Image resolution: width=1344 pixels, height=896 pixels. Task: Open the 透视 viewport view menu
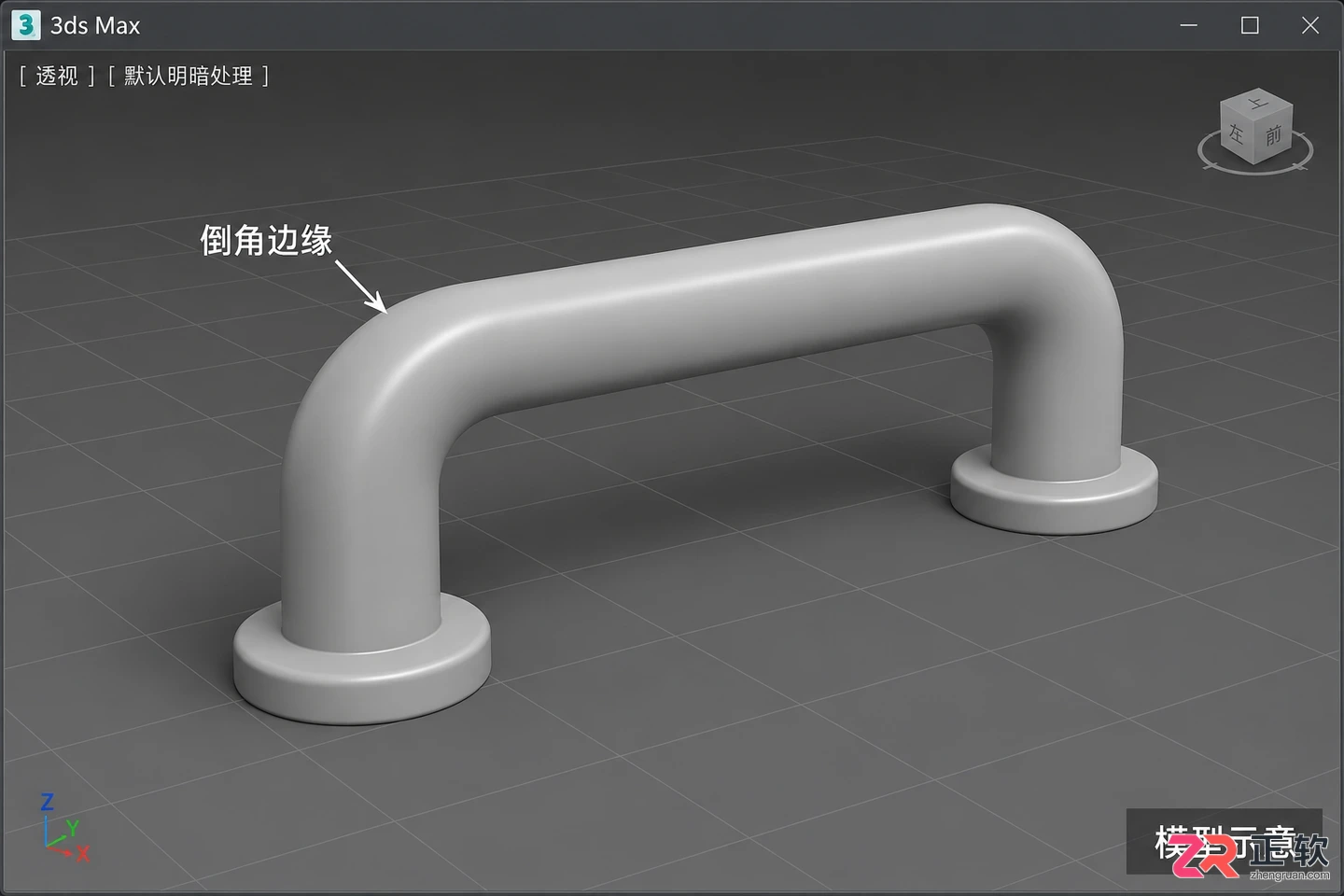pyautogui.click(x=57, y=76)
